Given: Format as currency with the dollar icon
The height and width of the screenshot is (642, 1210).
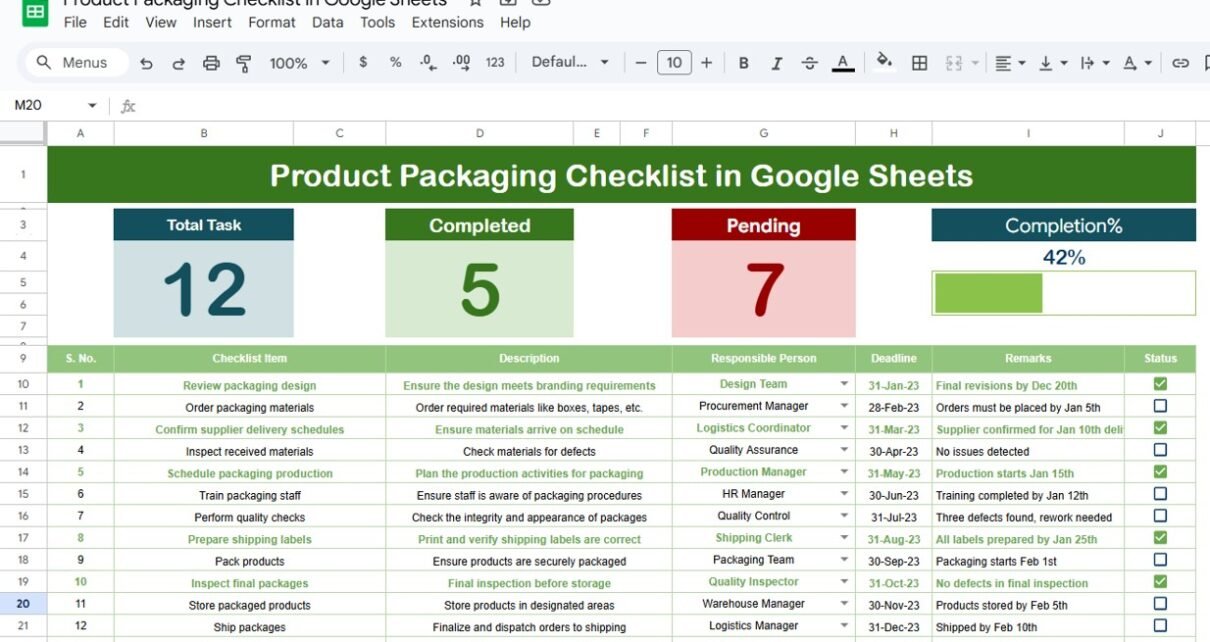Looking at the screenshot, I should click(362, 62).
